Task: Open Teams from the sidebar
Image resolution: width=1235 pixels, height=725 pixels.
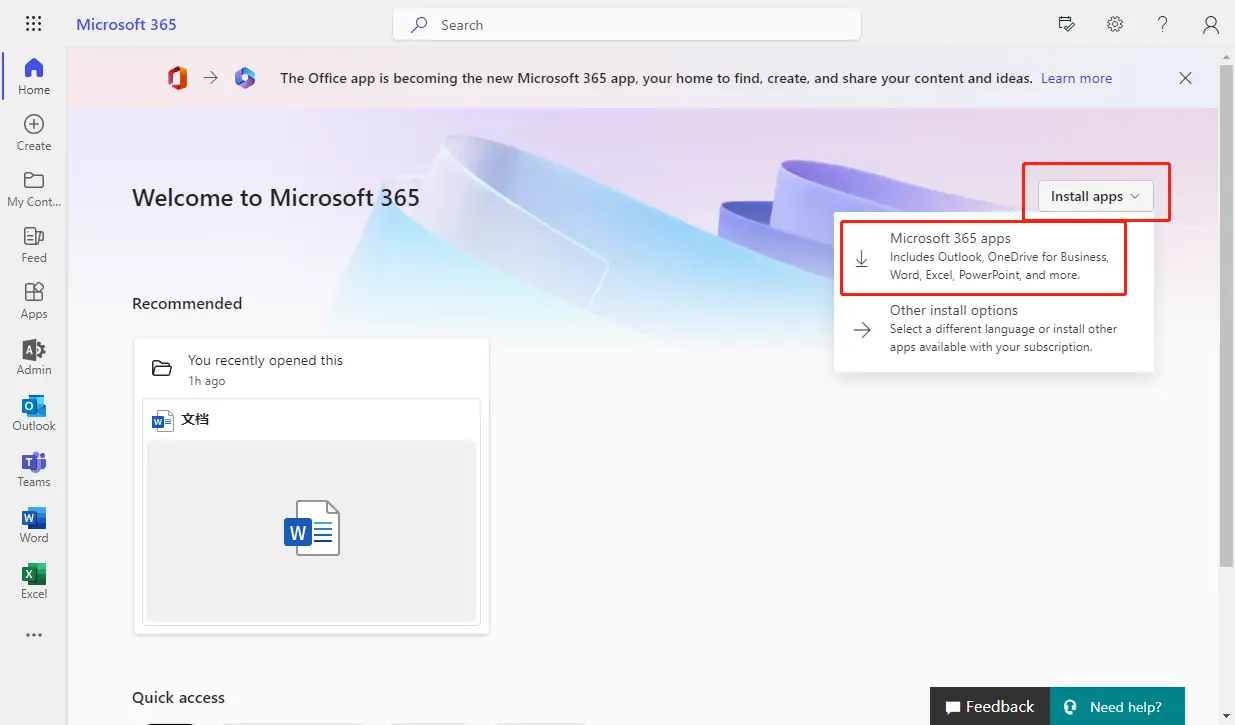Action: [33, 467]
